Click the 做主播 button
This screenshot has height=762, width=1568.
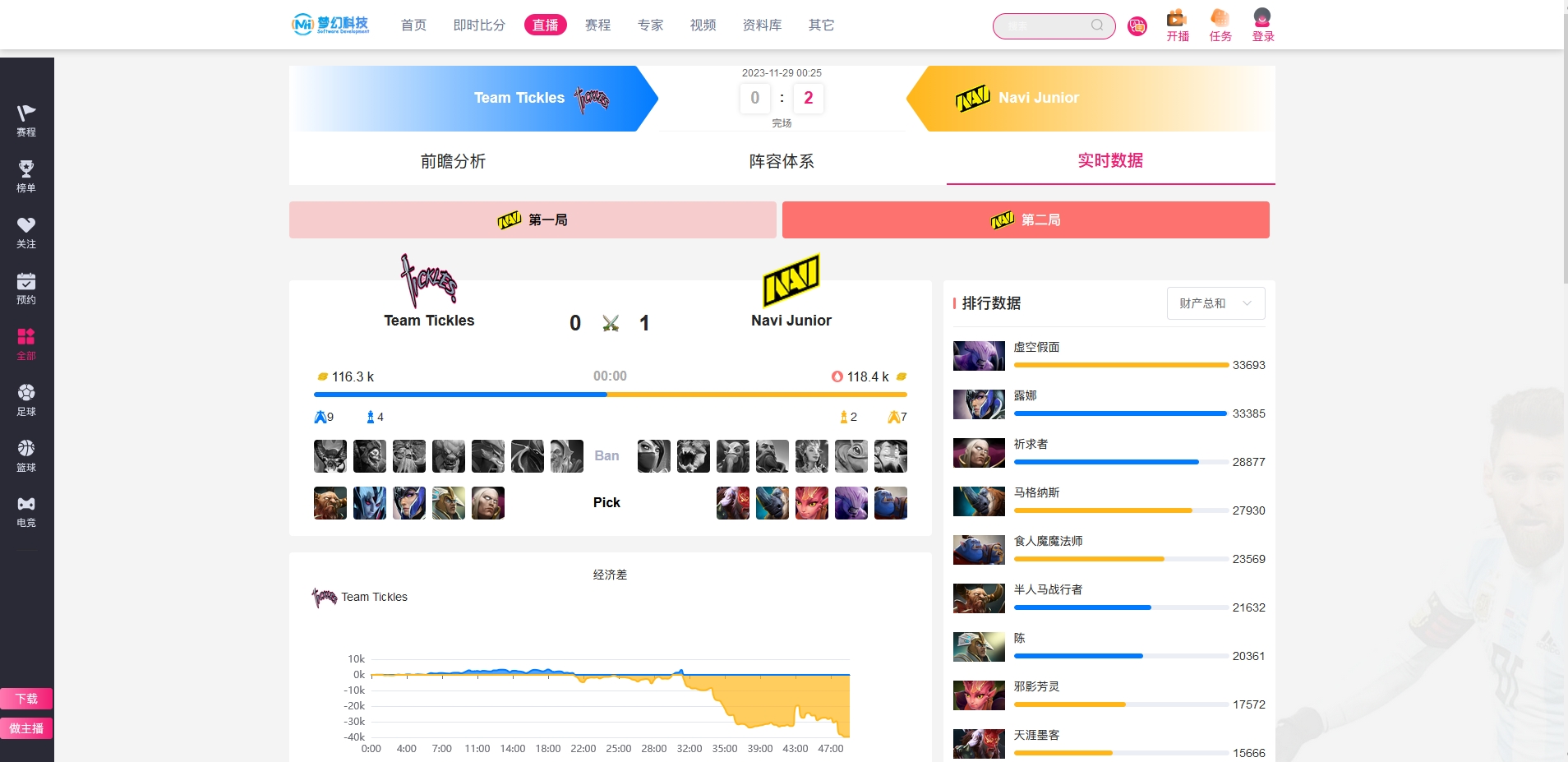[26, 728]
